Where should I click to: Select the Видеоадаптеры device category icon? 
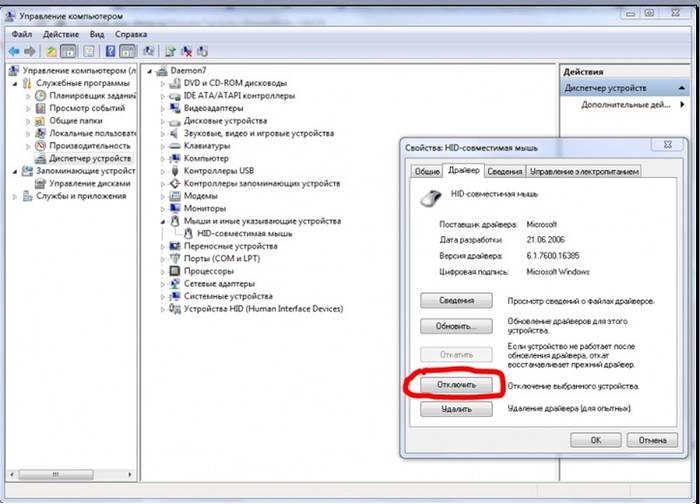pyautogui.click(x=175, y=108)
